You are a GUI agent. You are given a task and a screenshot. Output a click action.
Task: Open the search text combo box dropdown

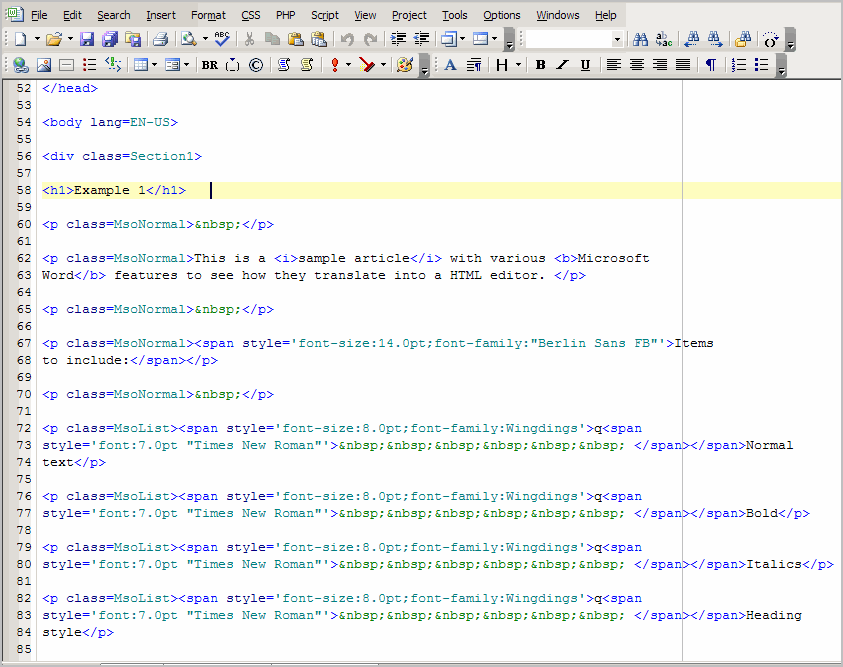pyautogui.click(x=617, y=39)
